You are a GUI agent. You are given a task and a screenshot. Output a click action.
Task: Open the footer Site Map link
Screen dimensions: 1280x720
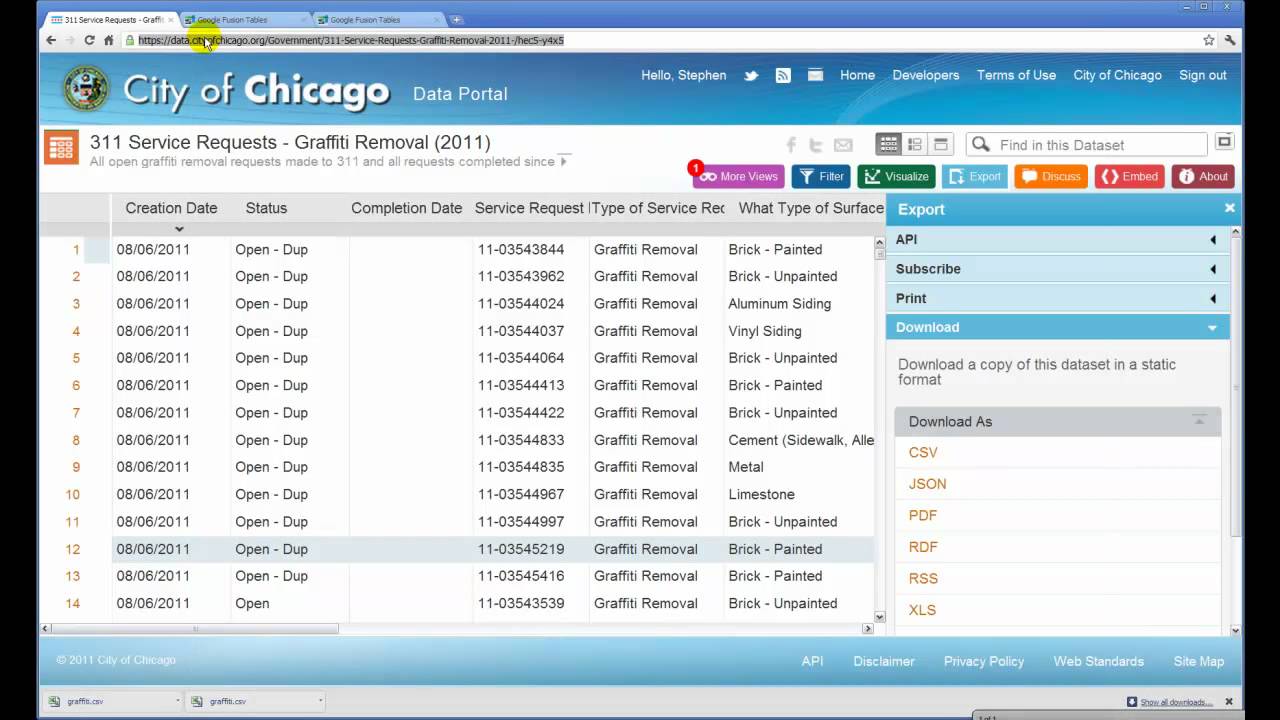tap(1199, 661)
